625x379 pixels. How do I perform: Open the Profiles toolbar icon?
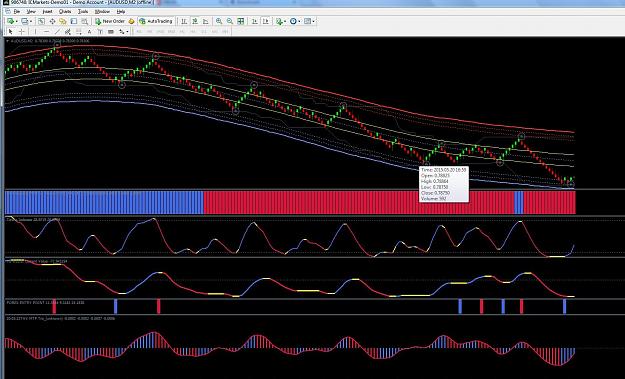(x=24, y=21)
